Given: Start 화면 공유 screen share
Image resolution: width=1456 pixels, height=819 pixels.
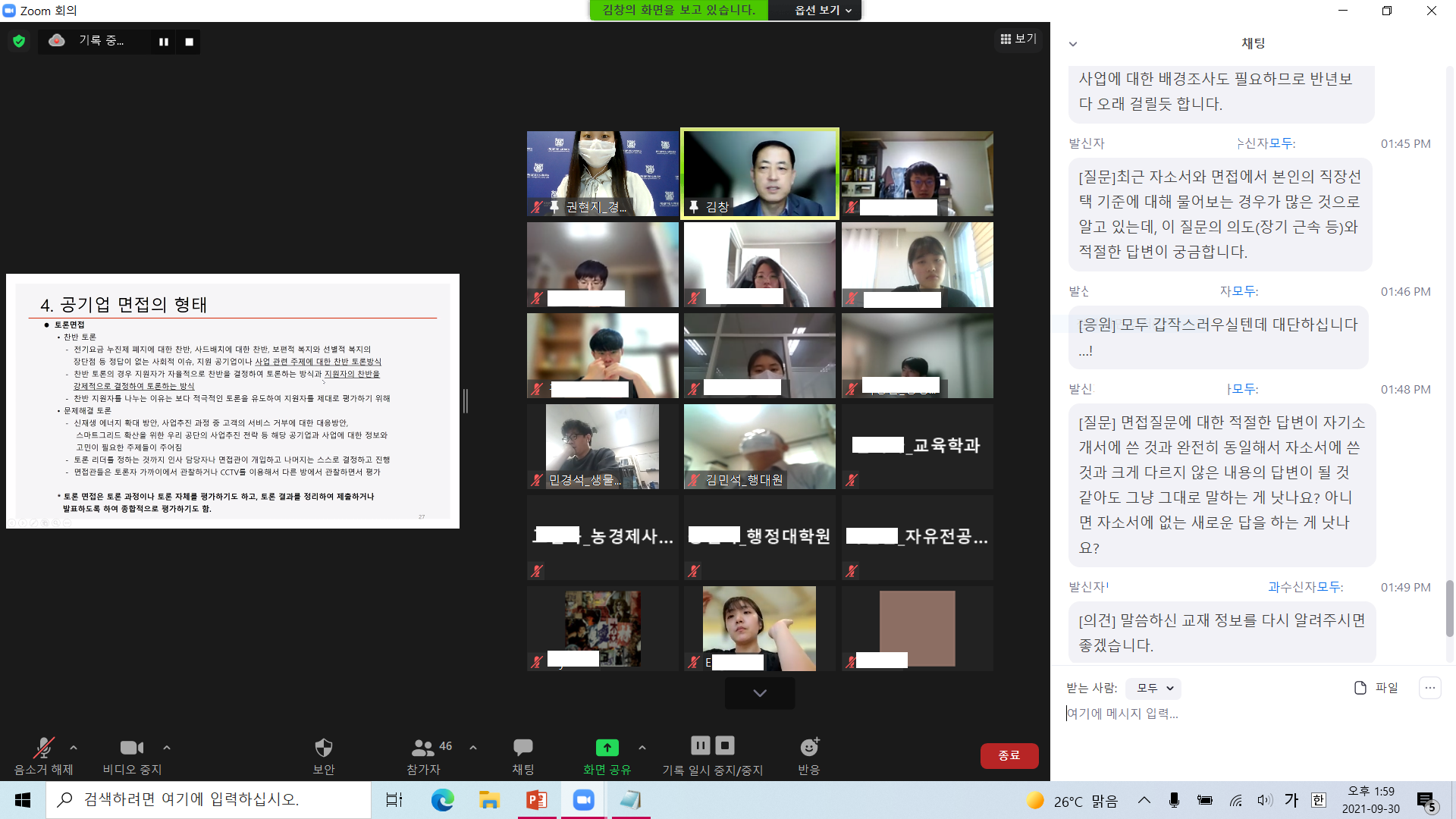Looking at the screenshot, I should click(x=607, y=755).
